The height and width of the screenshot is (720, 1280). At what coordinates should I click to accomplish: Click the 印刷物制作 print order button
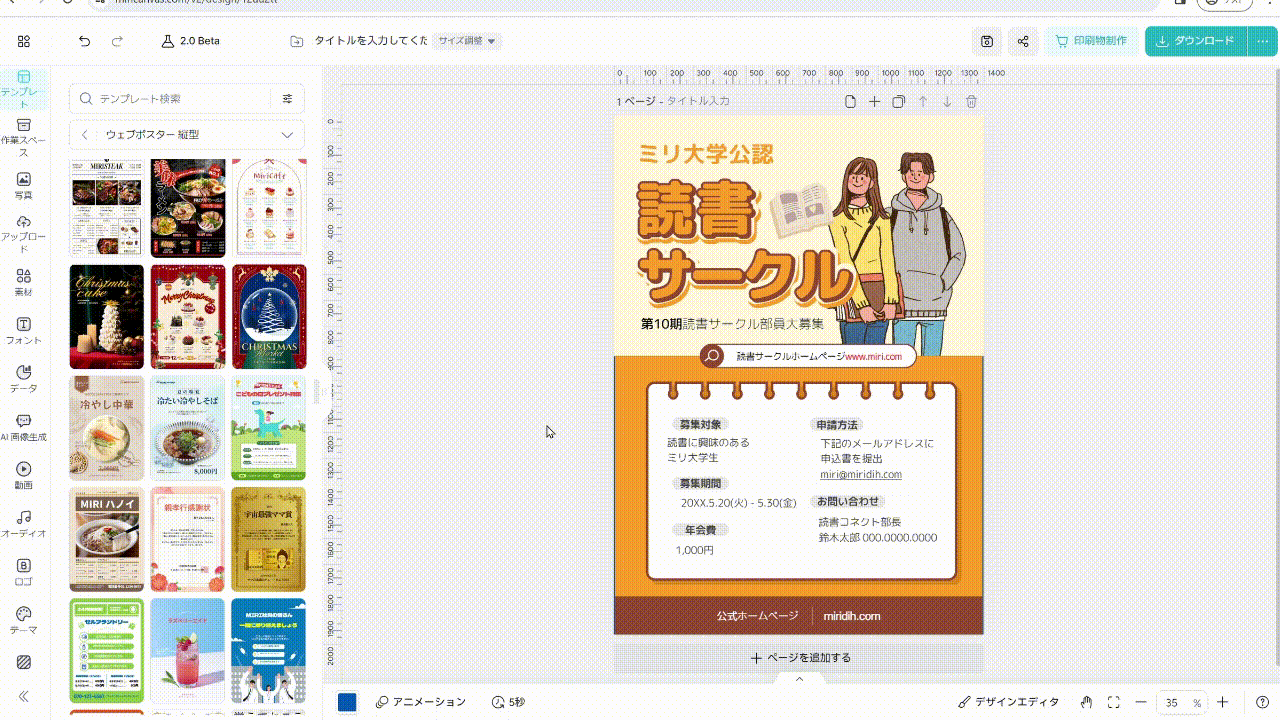pos(1091,41)
